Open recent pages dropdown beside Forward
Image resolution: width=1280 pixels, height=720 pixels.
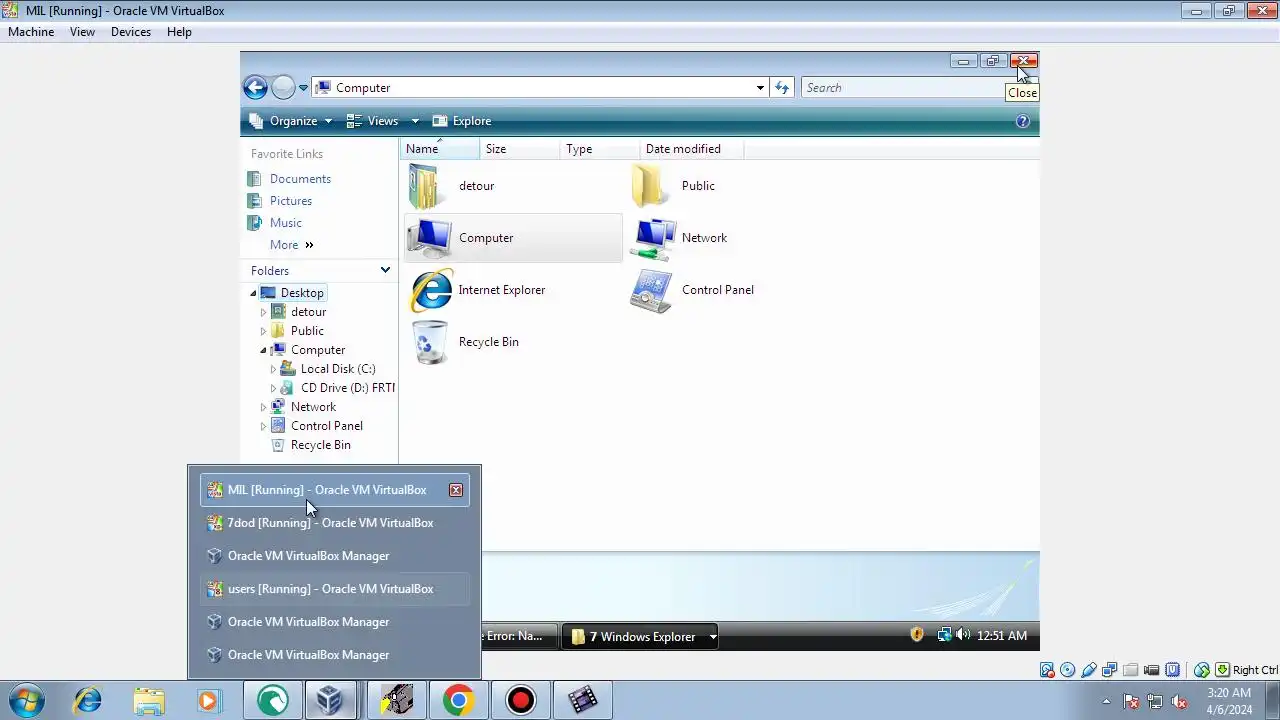coord(303,88)
